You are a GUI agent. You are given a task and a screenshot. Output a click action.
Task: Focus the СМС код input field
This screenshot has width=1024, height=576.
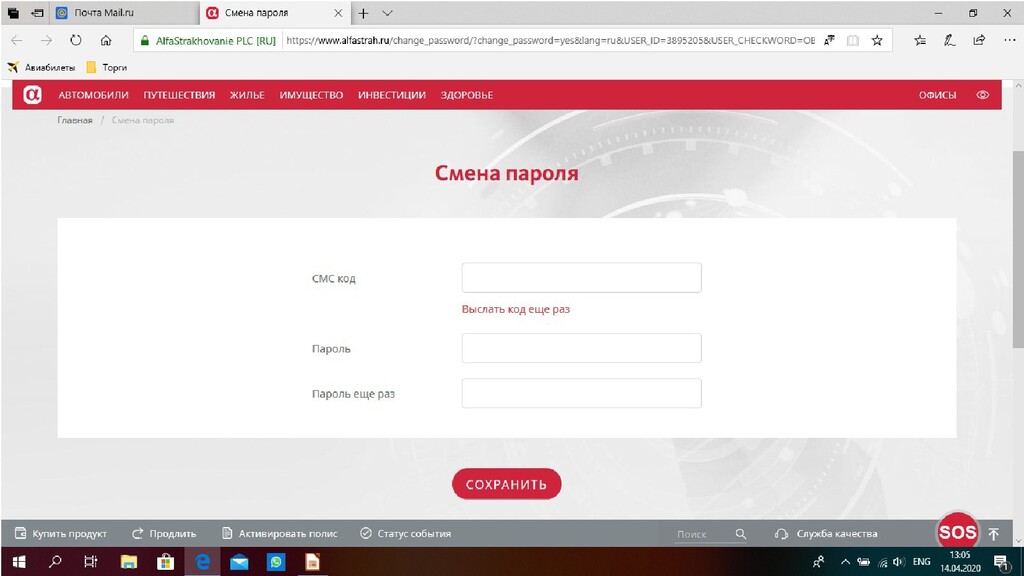(x=581, y=278)
